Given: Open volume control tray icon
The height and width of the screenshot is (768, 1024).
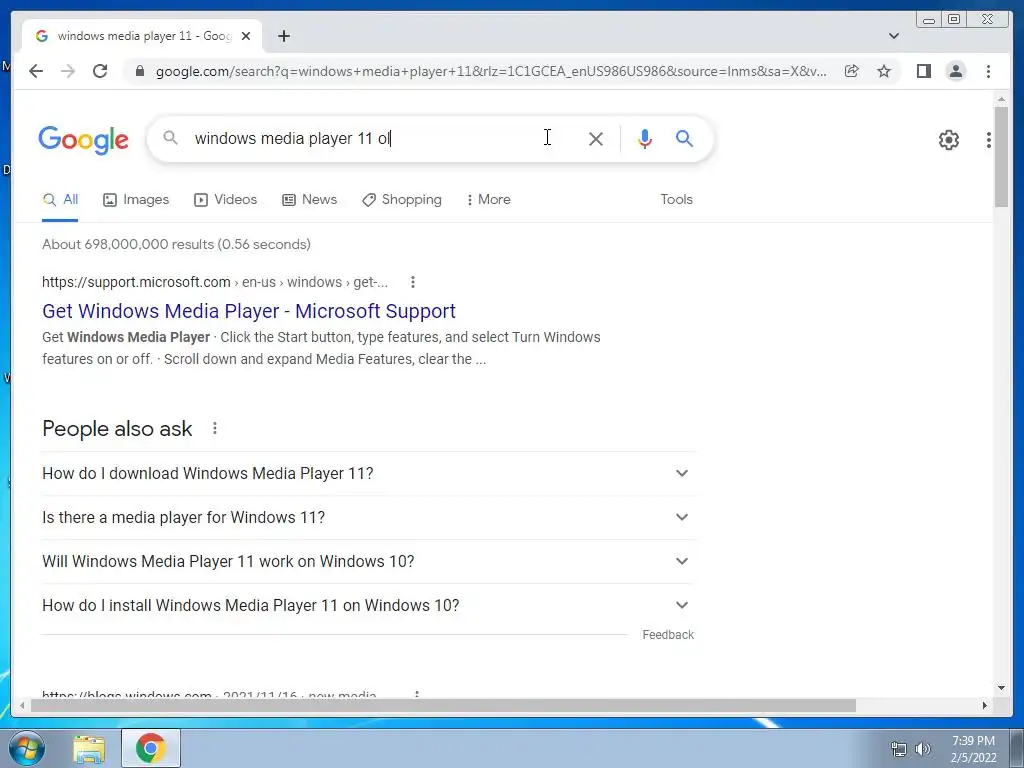Looking at the screenshot, I should [923, 749].
